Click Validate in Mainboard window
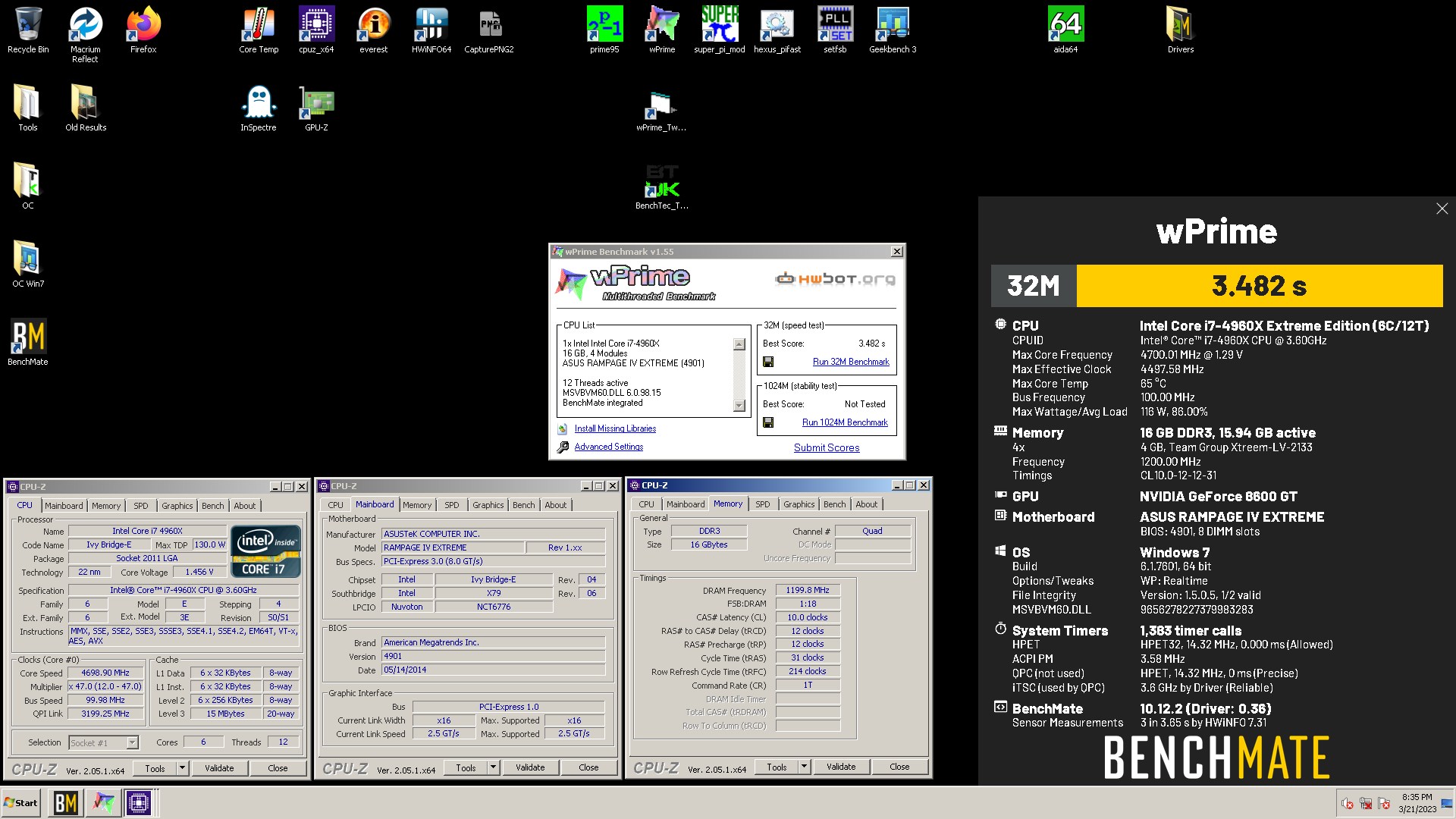This screenshot has width=1456, height=819. click(530, 767)
